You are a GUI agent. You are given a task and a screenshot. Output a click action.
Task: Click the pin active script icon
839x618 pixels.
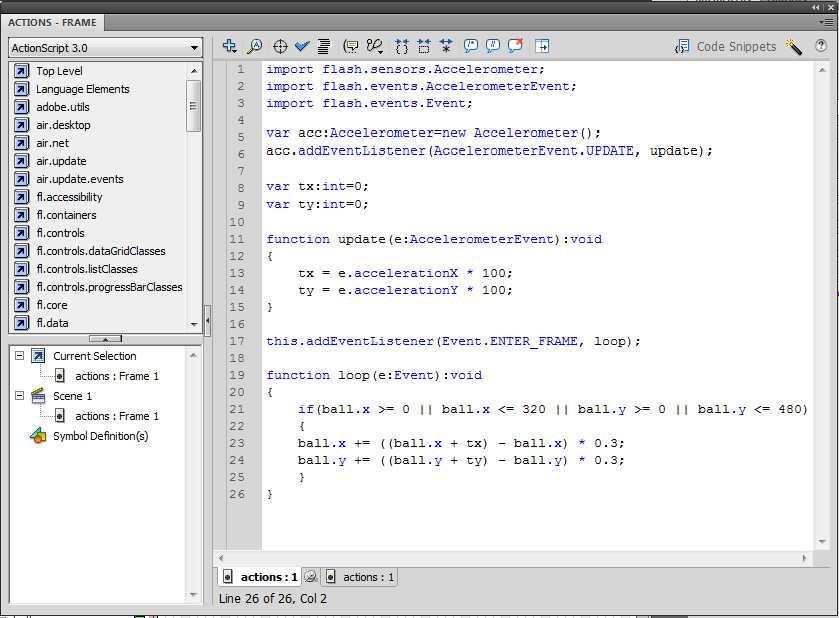point(311,577)
